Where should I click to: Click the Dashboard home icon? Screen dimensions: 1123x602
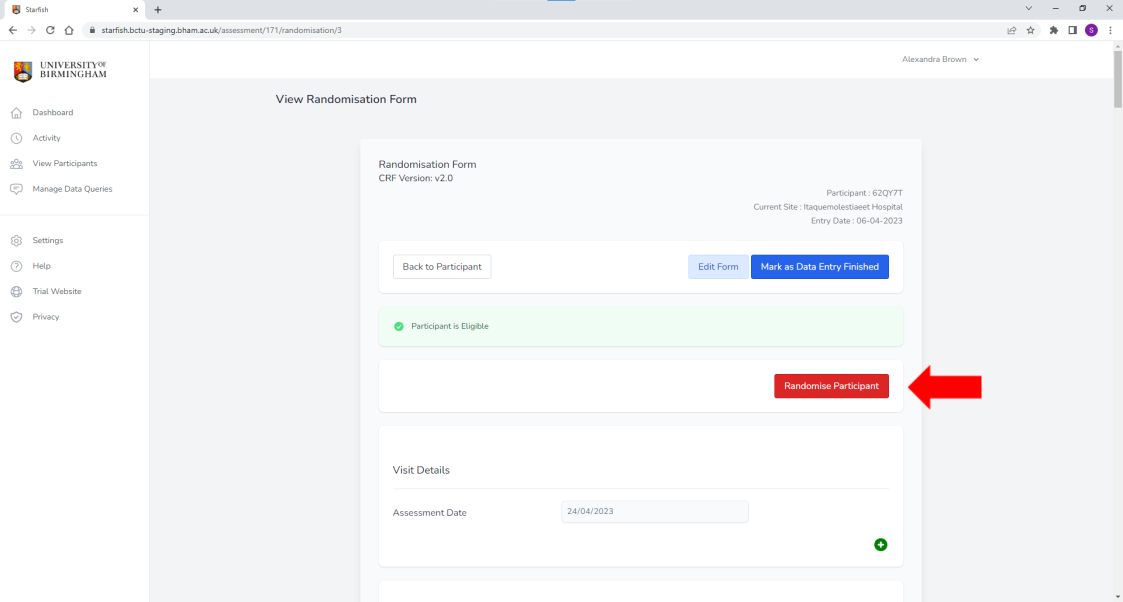pyautogui.click(x=16, y=113)
